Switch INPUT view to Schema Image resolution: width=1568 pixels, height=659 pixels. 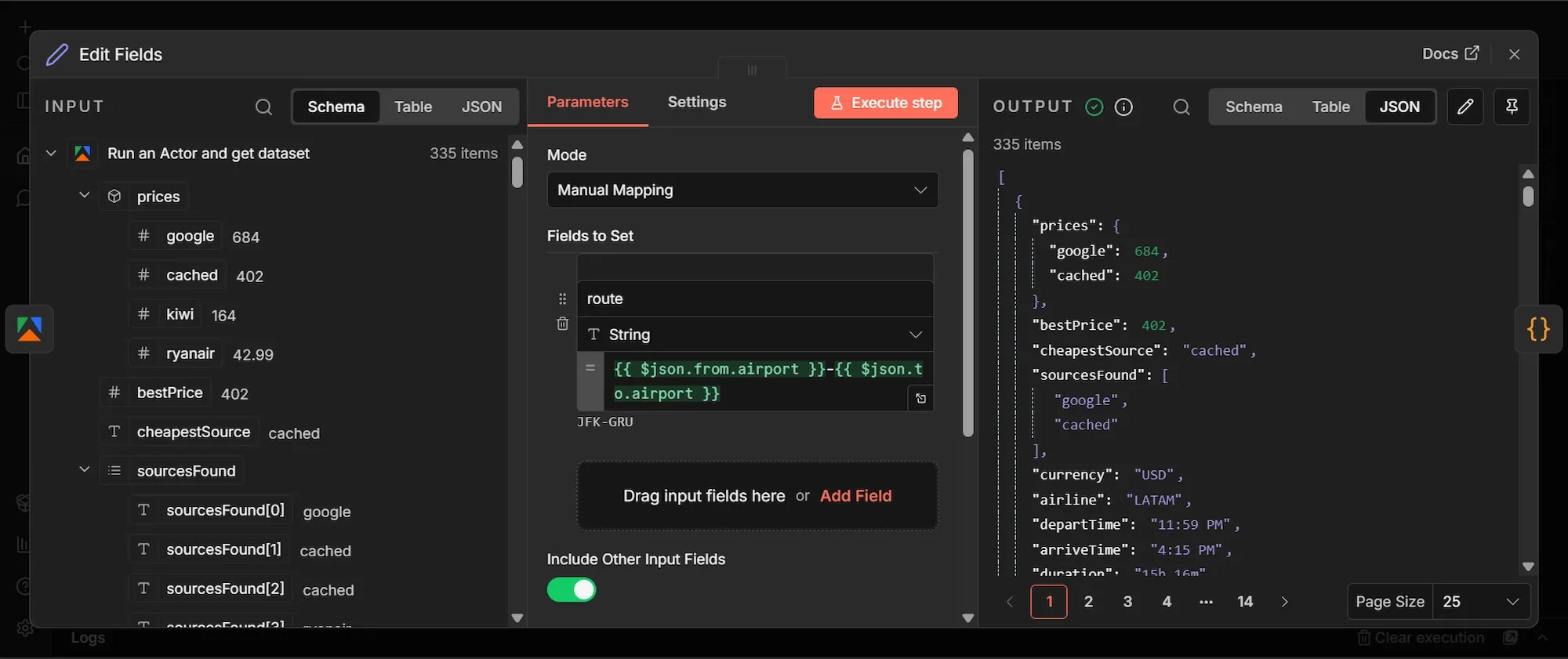[x=336, y=107]
